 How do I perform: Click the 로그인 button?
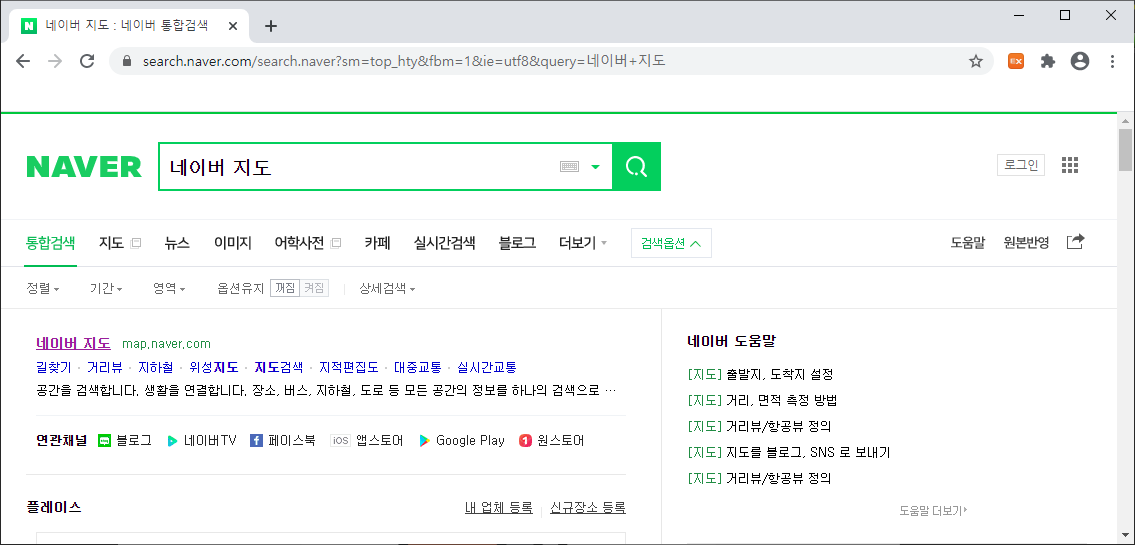[x=1021, y=165]
